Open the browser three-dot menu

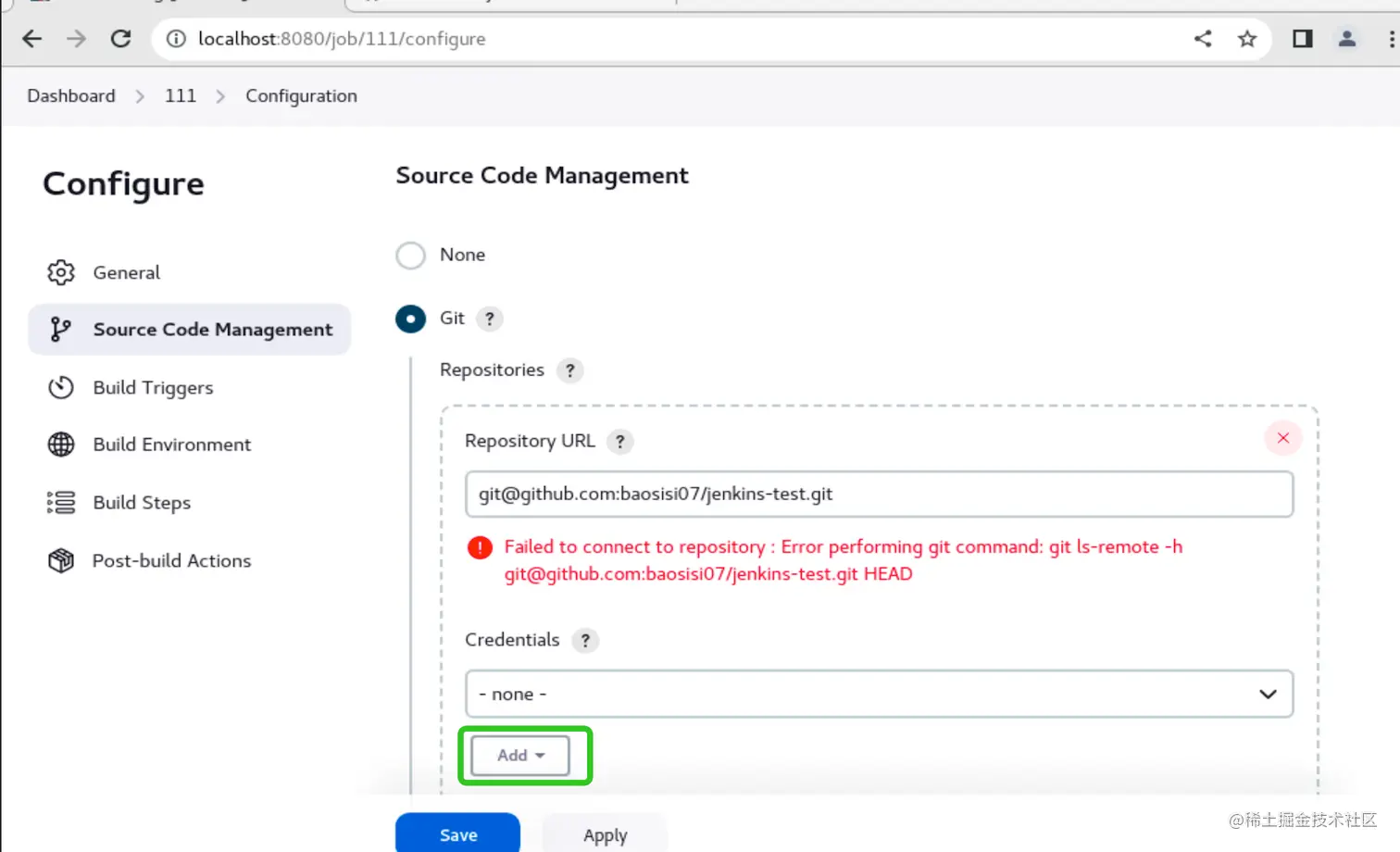tap(1391, 38)
